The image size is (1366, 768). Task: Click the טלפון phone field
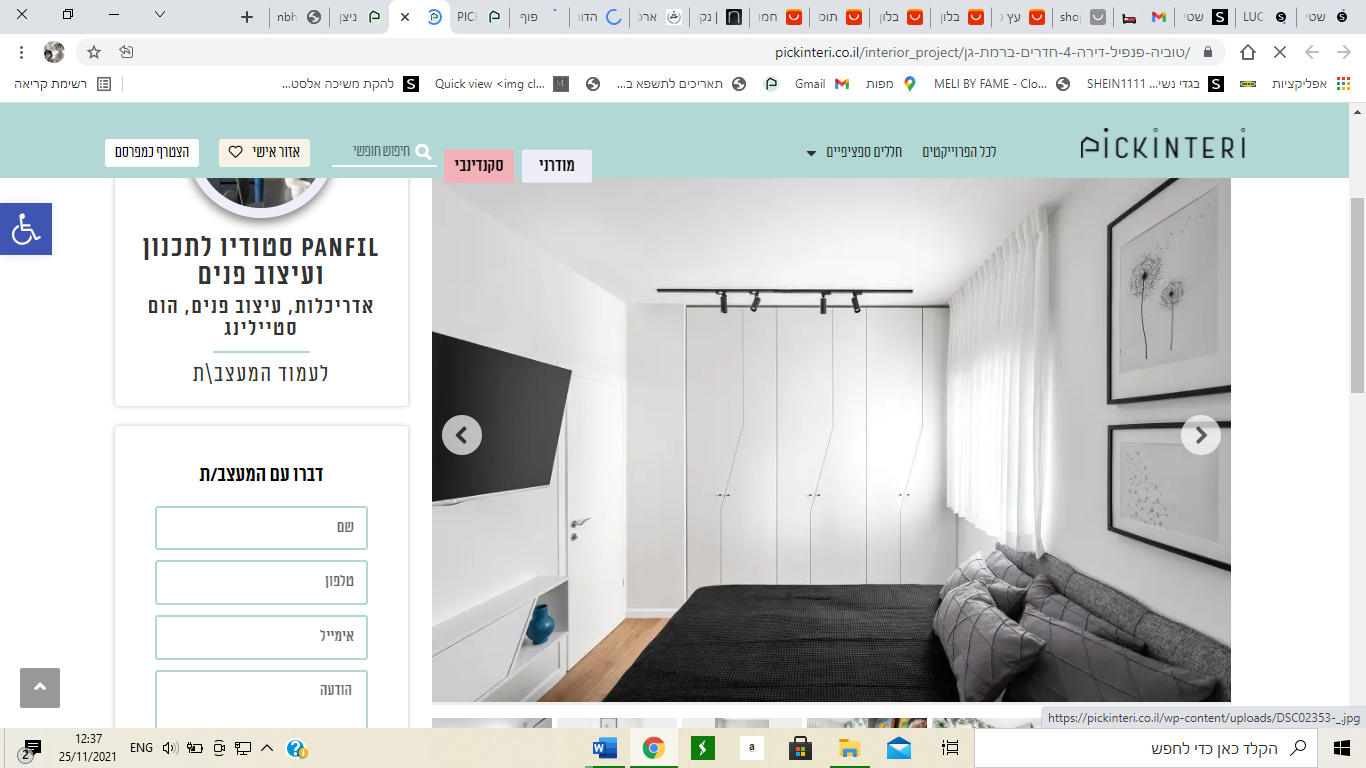click(261, 582)
